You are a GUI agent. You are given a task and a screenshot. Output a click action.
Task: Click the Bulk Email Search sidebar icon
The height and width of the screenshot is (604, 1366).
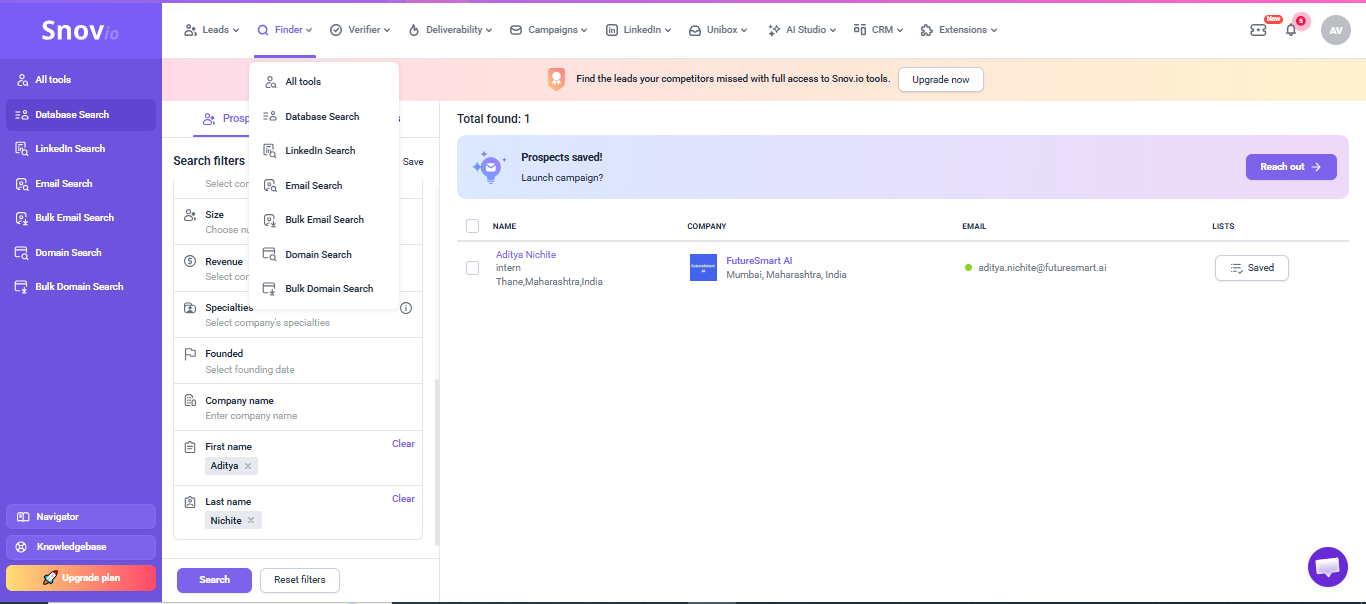22,217
